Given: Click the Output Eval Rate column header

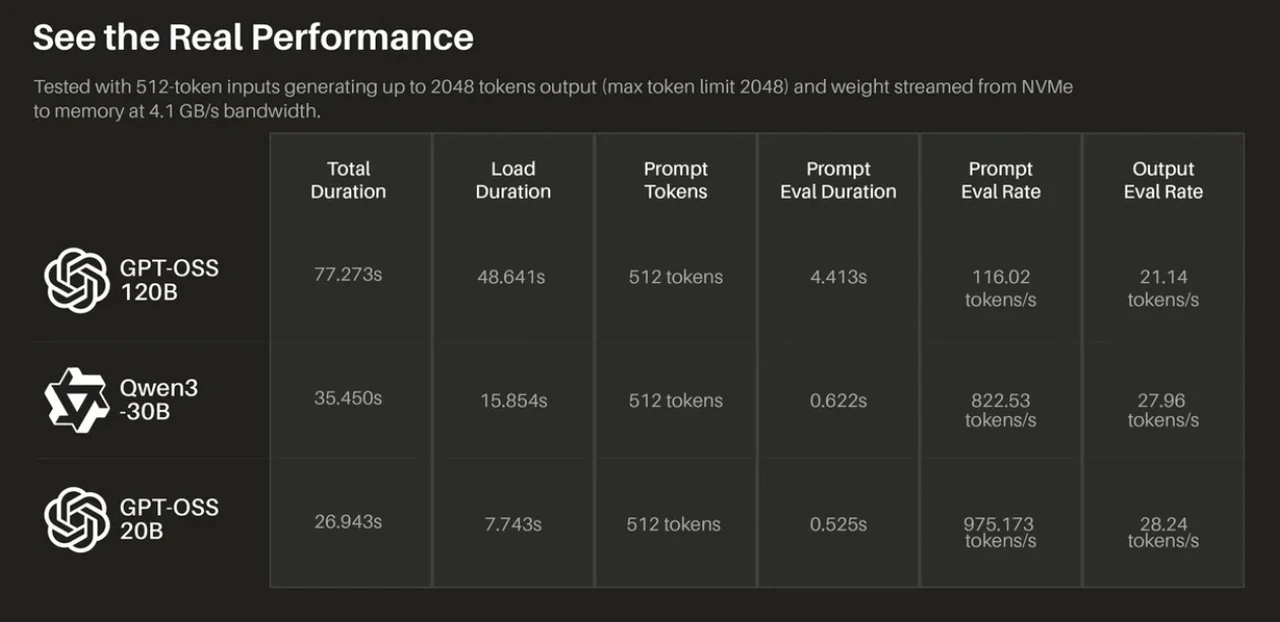Looking at the screenshot, I should (x=1163, y=180).
